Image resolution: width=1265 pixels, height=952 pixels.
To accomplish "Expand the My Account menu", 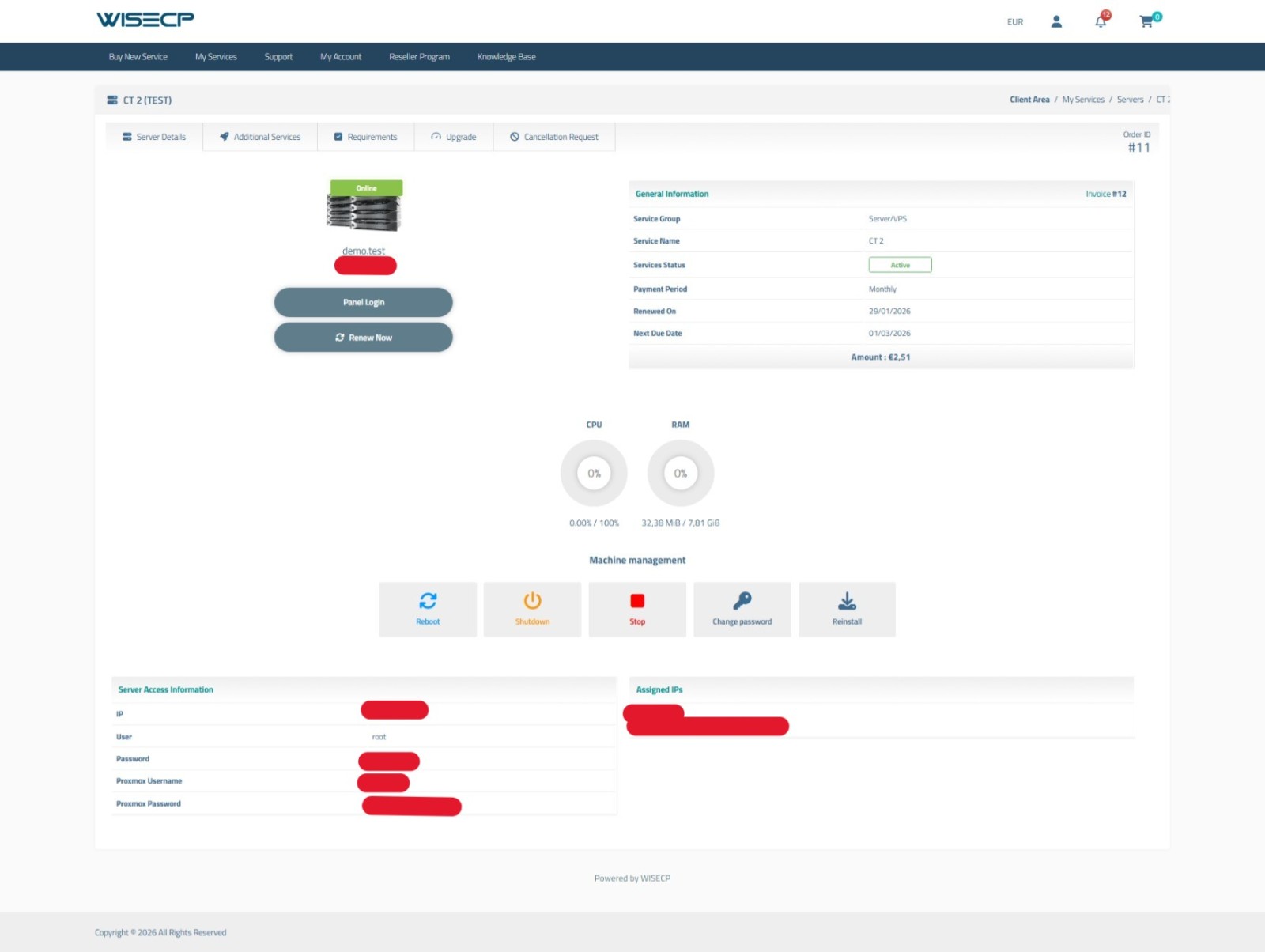I will (x=341, y=57).
